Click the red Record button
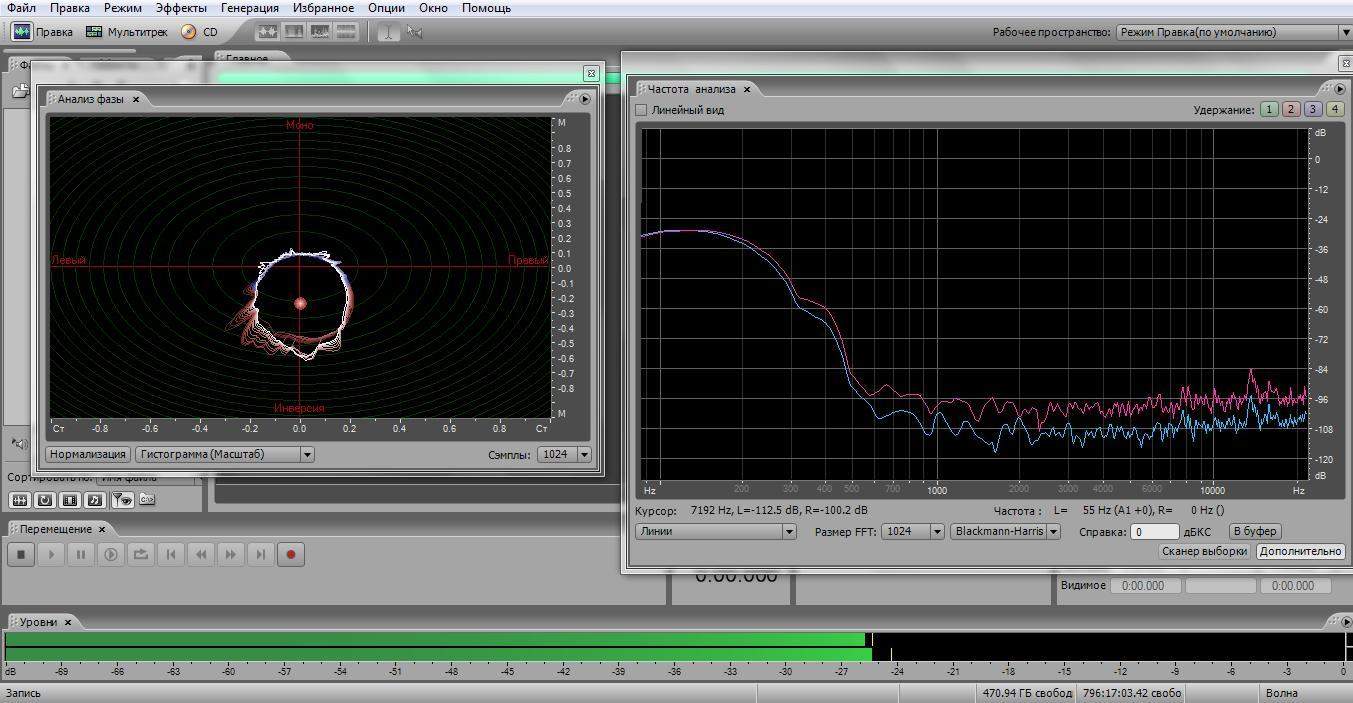 coord(291,554)
